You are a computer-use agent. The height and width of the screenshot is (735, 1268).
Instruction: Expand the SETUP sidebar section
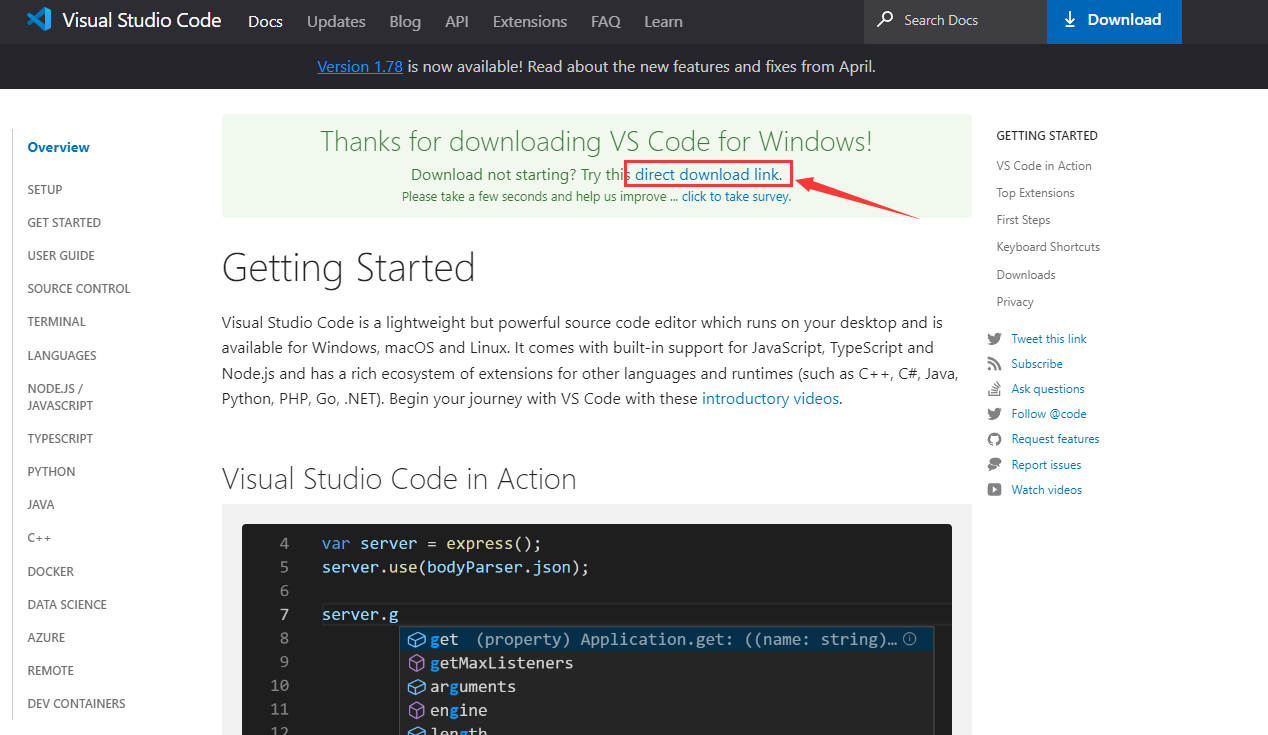click(45, 189)
